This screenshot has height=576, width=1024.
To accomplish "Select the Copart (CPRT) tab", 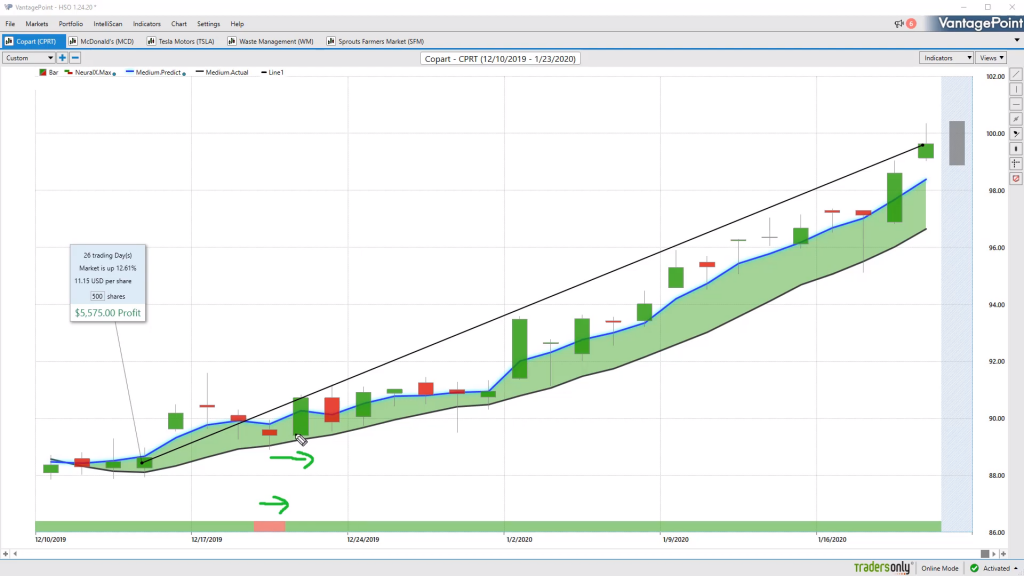I will coord(33,41).
